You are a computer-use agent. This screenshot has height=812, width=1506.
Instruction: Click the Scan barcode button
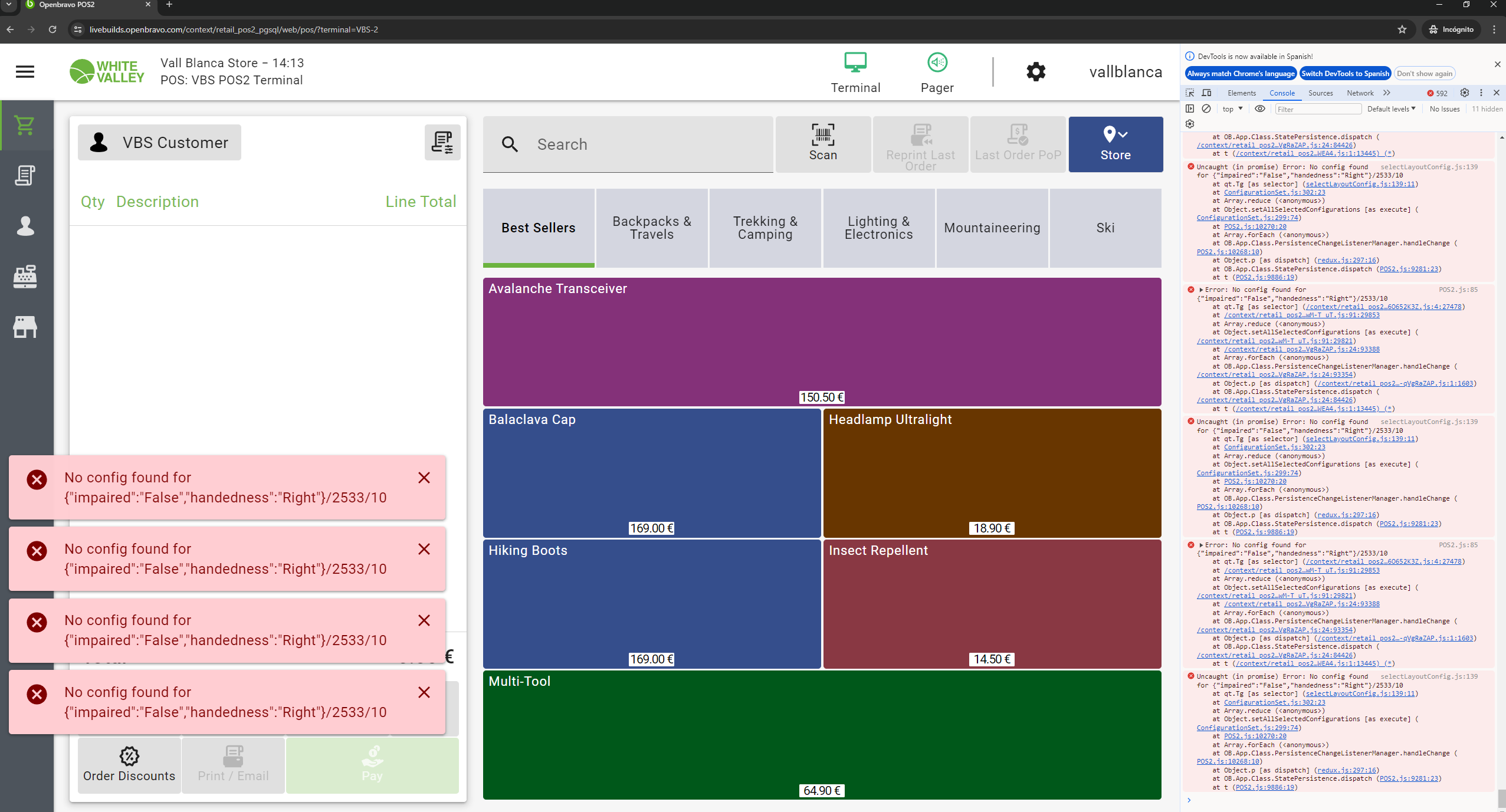tap(822, 144)
